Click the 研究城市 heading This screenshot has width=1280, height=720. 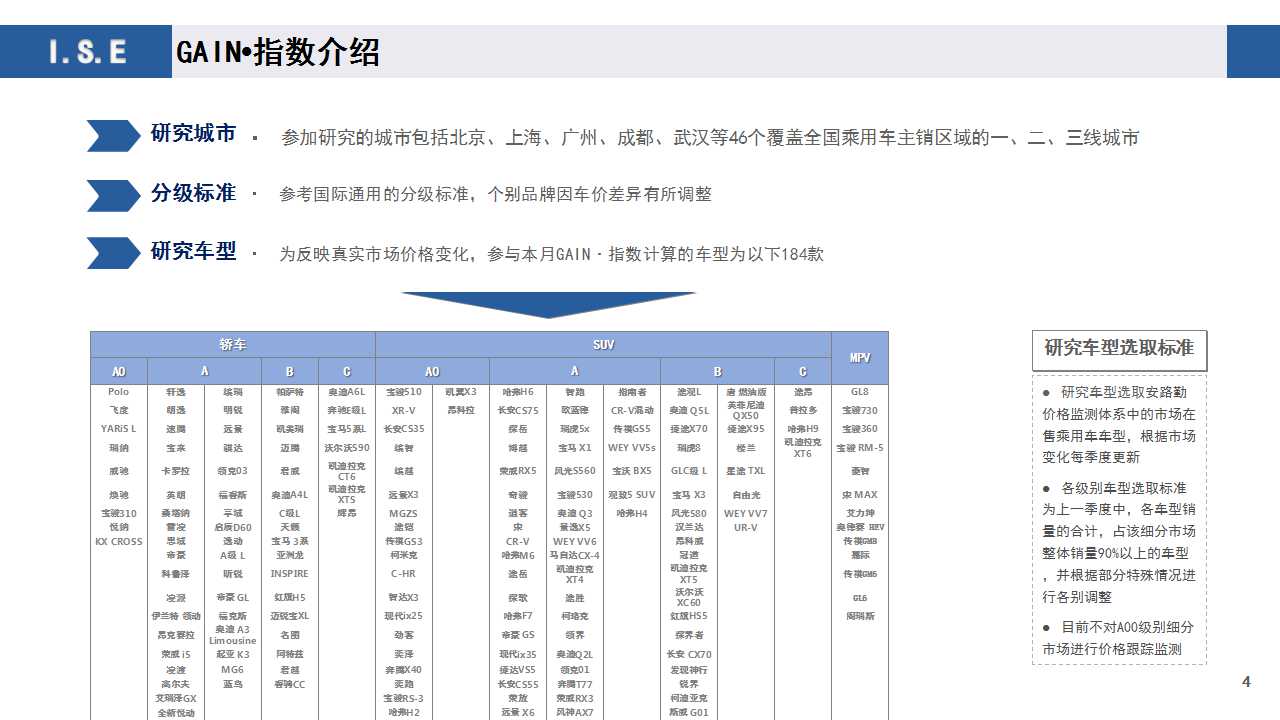(x=193, y=133)
